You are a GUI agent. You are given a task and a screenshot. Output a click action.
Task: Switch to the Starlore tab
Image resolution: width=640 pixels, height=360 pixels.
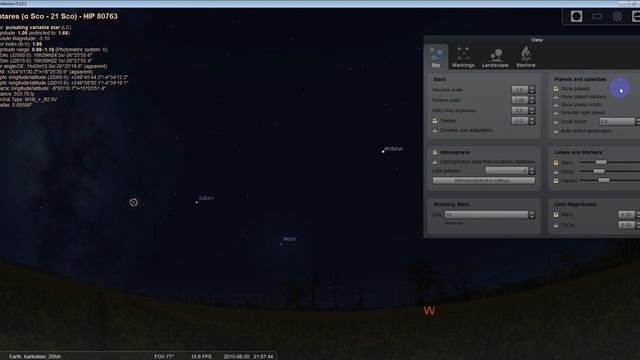pos(526,57)
